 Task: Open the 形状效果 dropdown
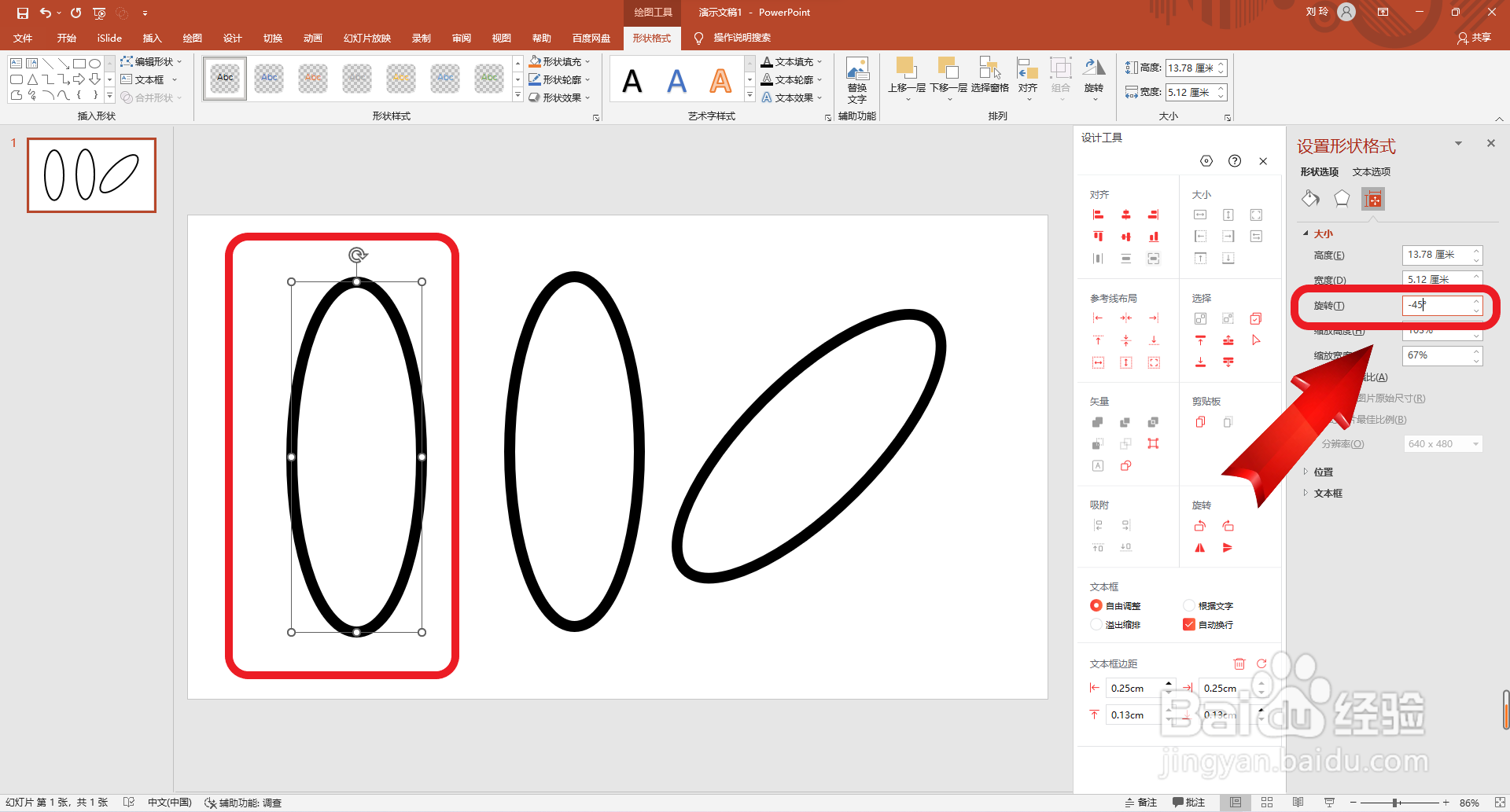(559, 97)
